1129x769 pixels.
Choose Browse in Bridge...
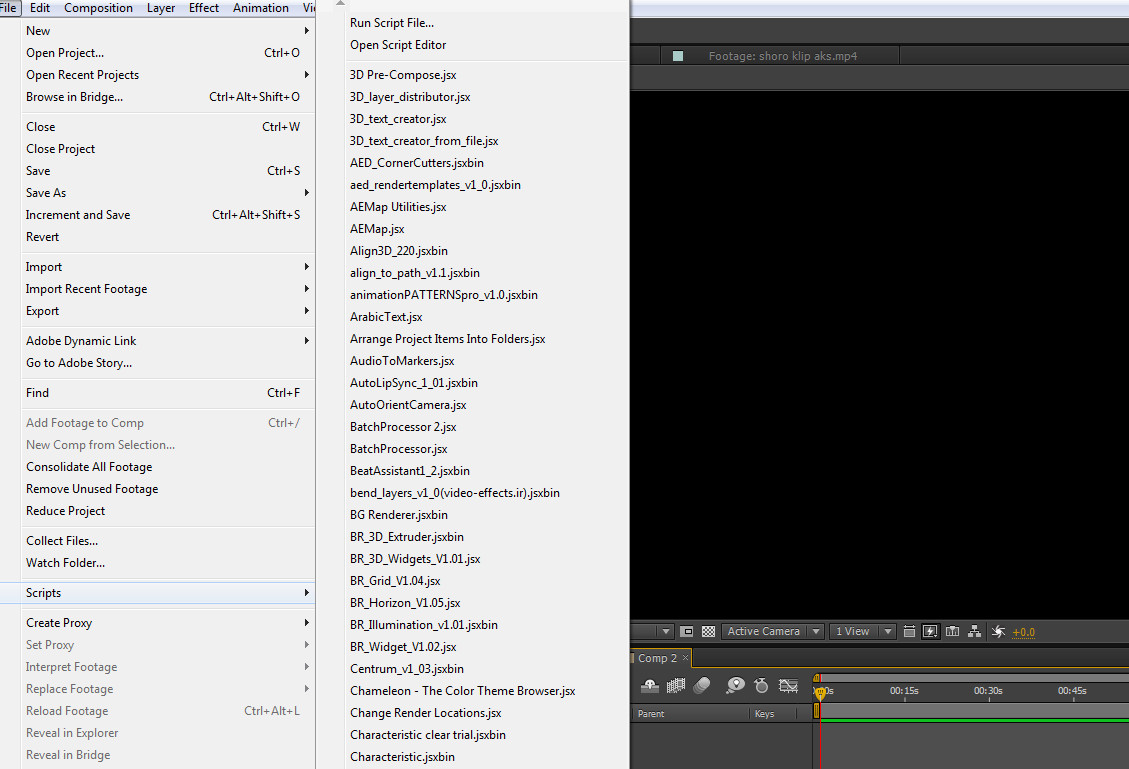click(168, 97)
